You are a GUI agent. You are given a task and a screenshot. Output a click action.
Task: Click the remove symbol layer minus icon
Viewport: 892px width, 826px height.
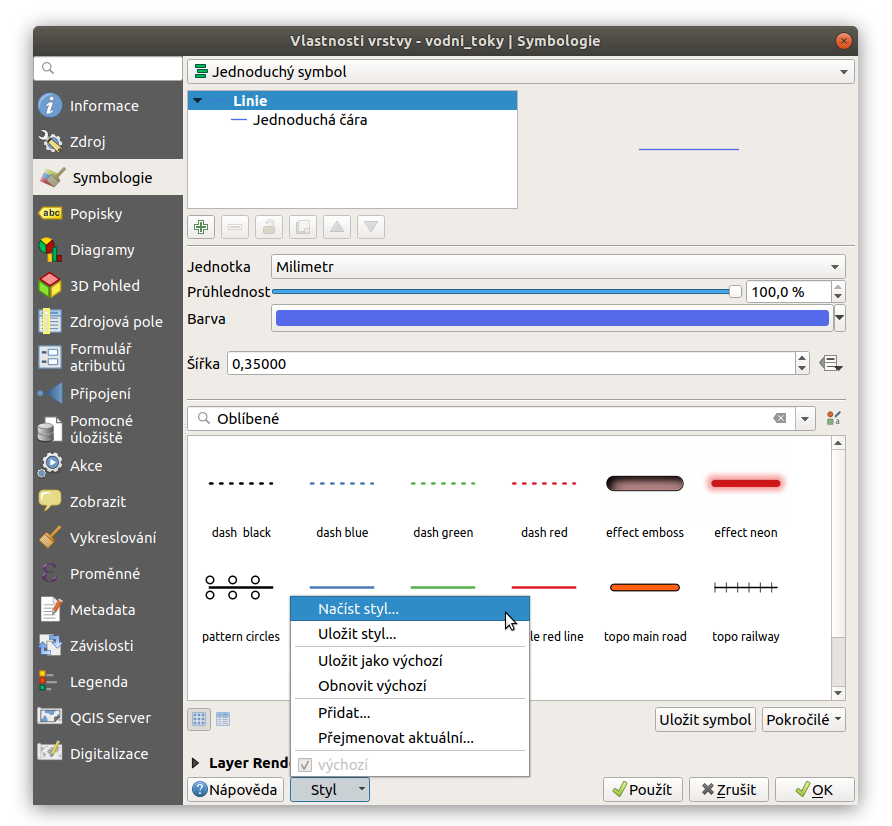click(x=235, y=227)
